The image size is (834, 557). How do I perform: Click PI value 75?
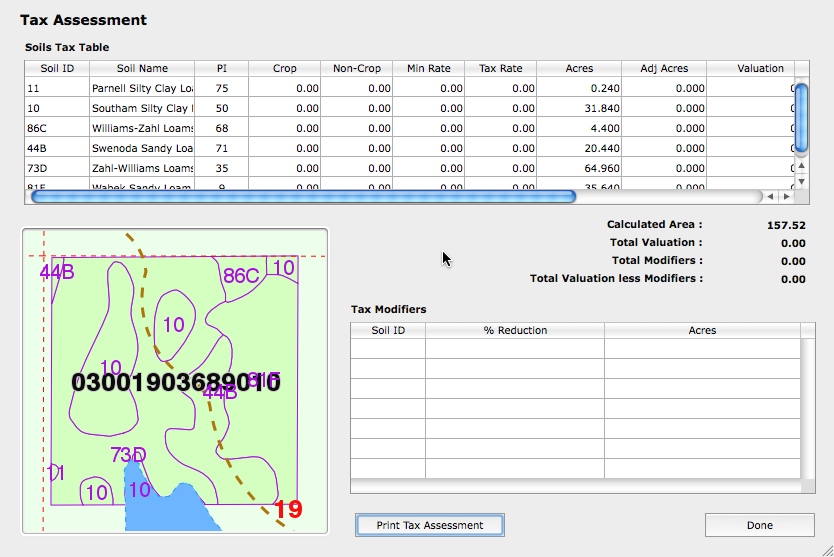[222, 88]
